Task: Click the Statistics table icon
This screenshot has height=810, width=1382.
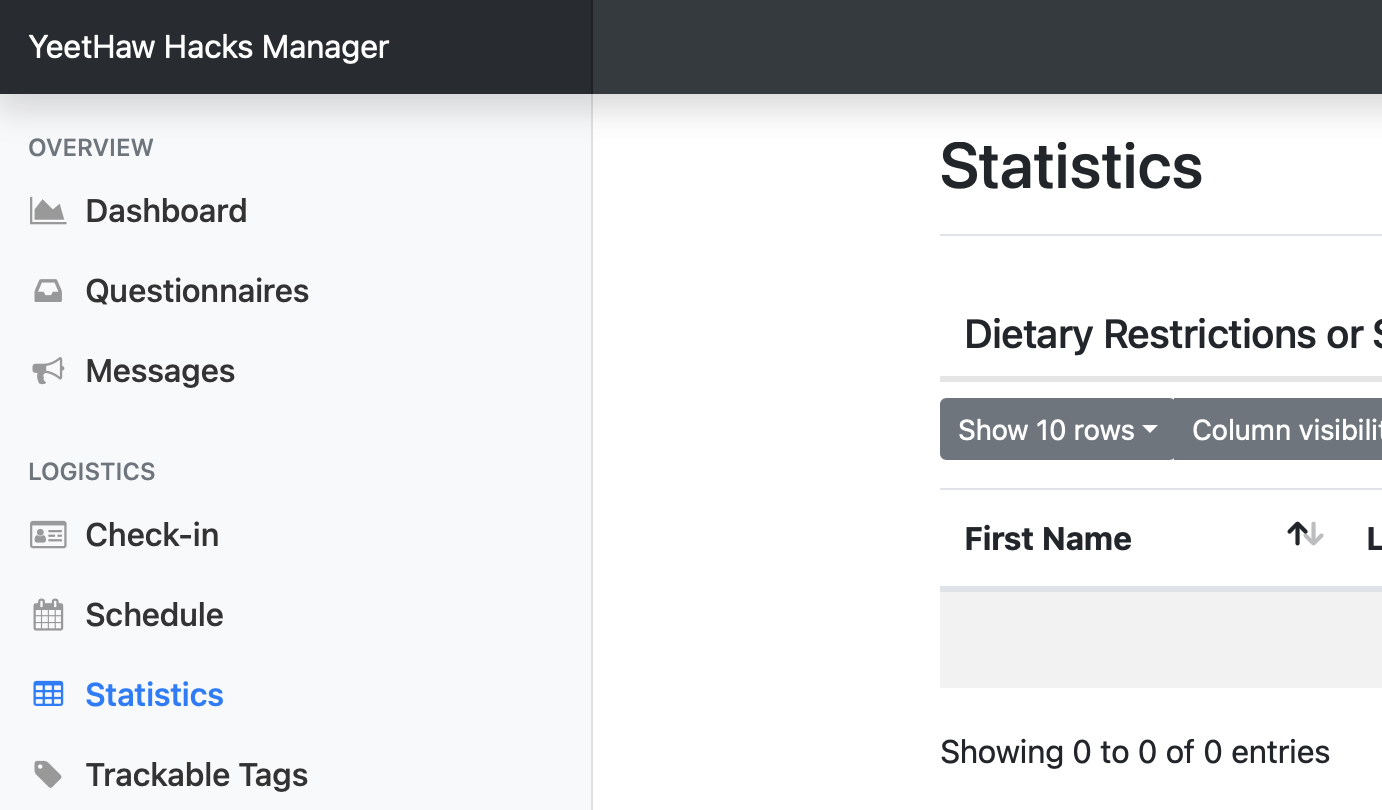Action: pos(48,694)
